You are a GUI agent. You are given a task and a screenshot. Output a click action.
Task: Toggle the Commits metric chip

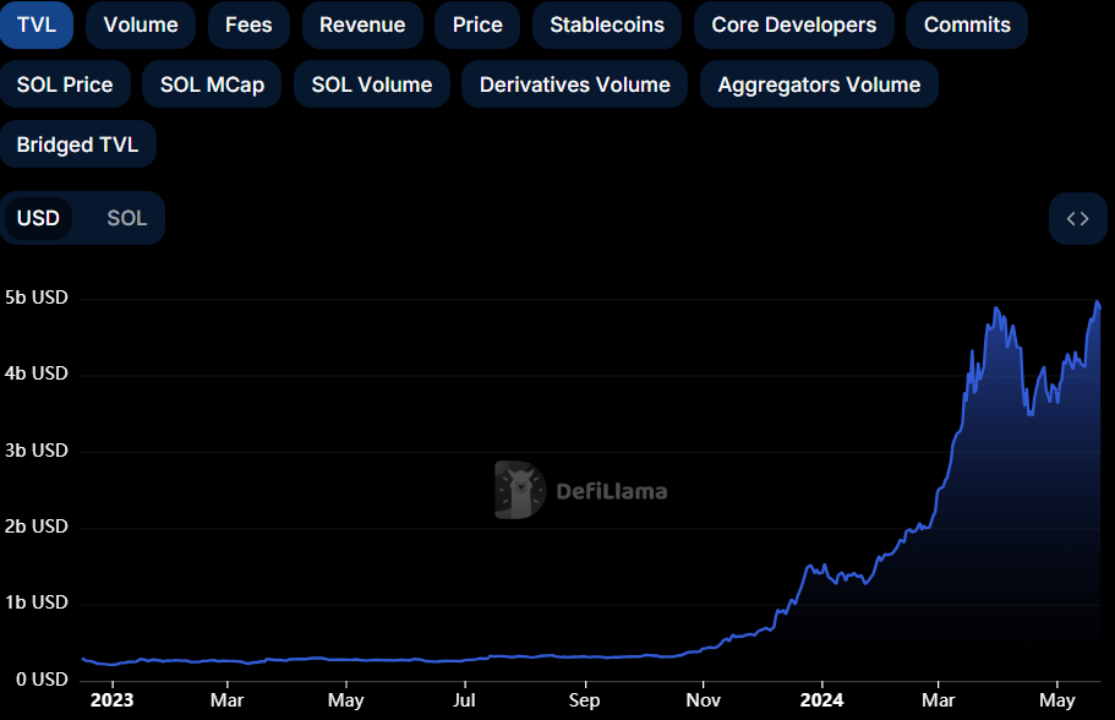(967, 25)
